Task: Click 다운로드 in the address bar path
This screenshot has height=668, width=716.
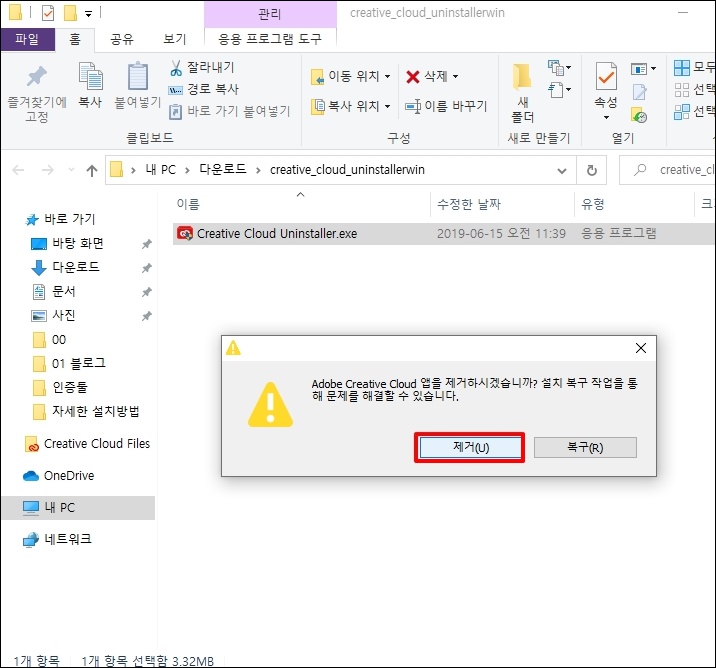Action: point(223,169)
